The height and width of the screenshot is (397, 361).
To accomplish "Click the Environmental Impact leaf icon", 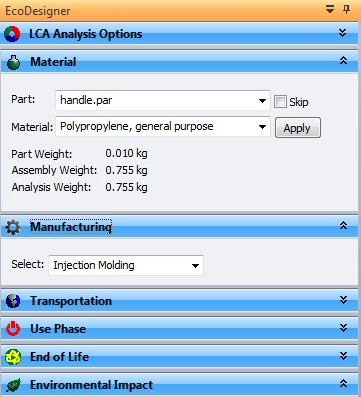I will click(x=13, y=385).
